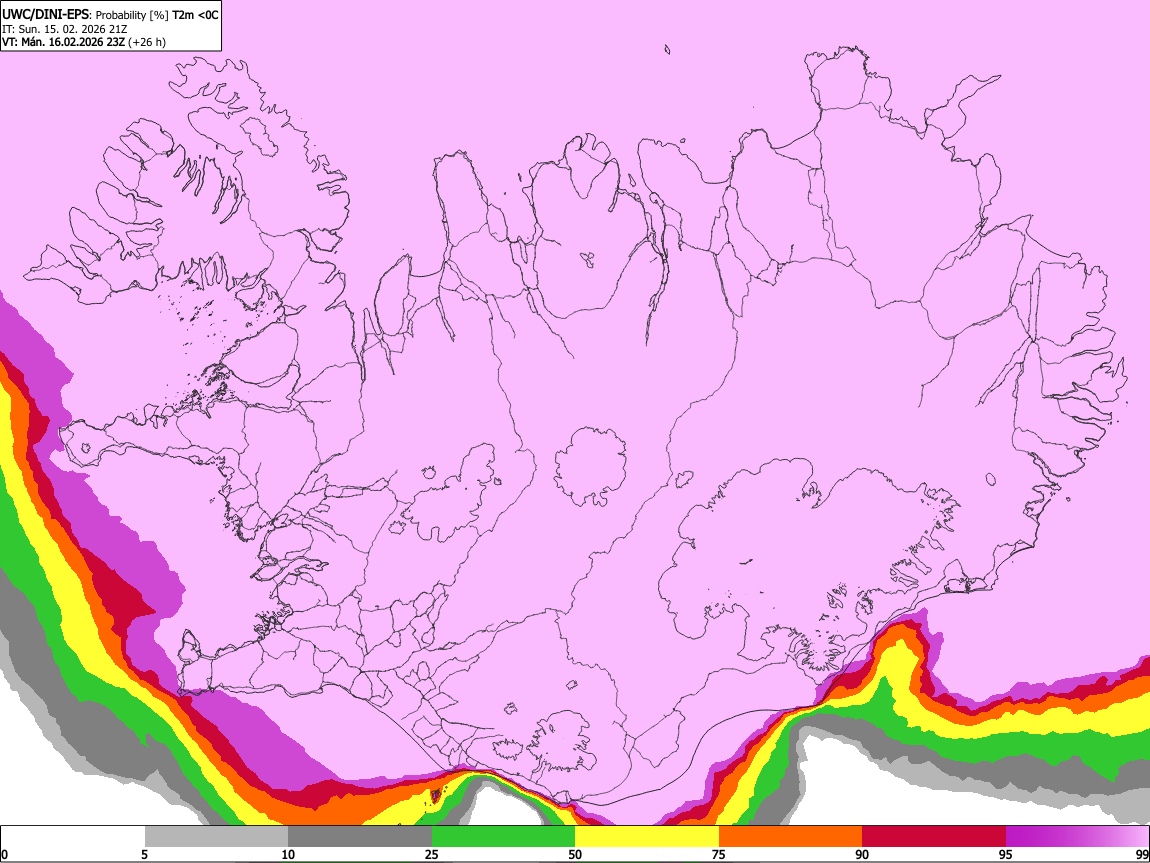Click the legend tick label '5'

[x=144, y=854]
